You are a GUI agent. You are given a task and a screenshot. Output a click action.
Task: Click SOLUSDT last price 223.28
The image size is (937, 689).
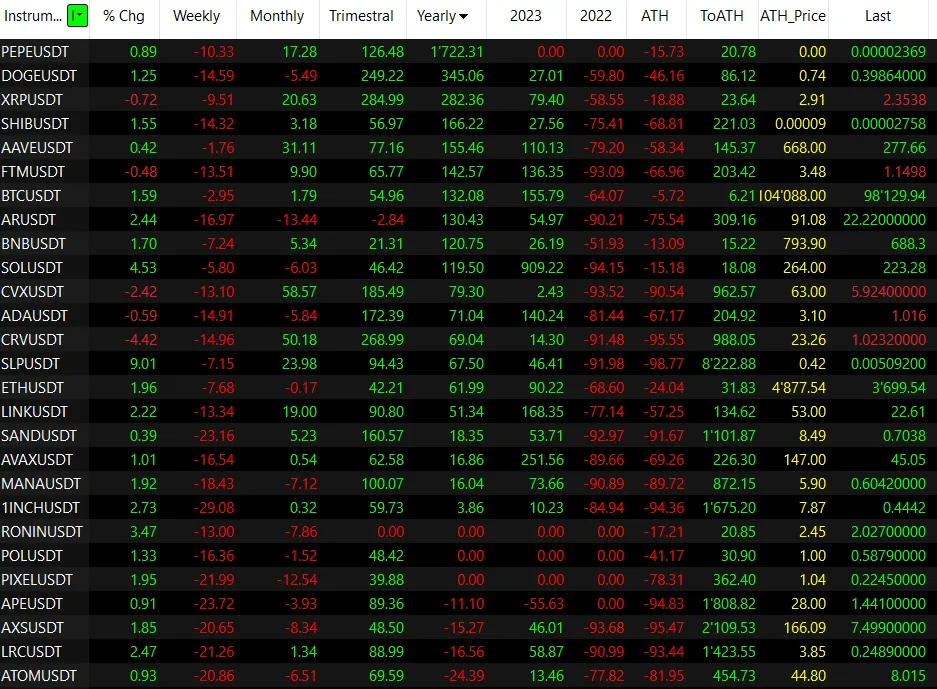coord(905,268)
